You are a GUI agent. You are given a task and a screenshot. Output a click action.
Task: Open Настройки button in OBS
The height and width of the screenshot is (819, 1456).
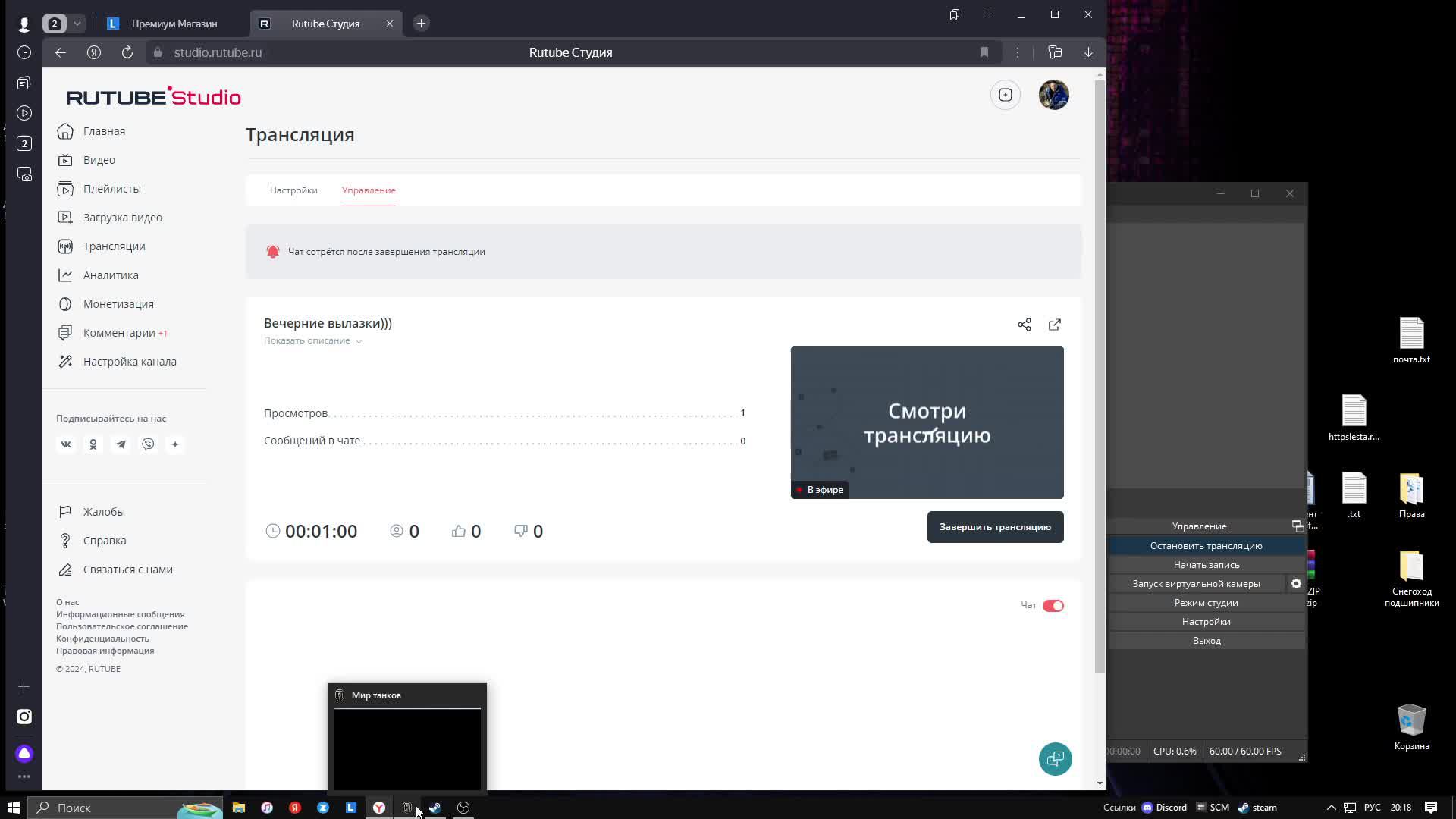1206,621
